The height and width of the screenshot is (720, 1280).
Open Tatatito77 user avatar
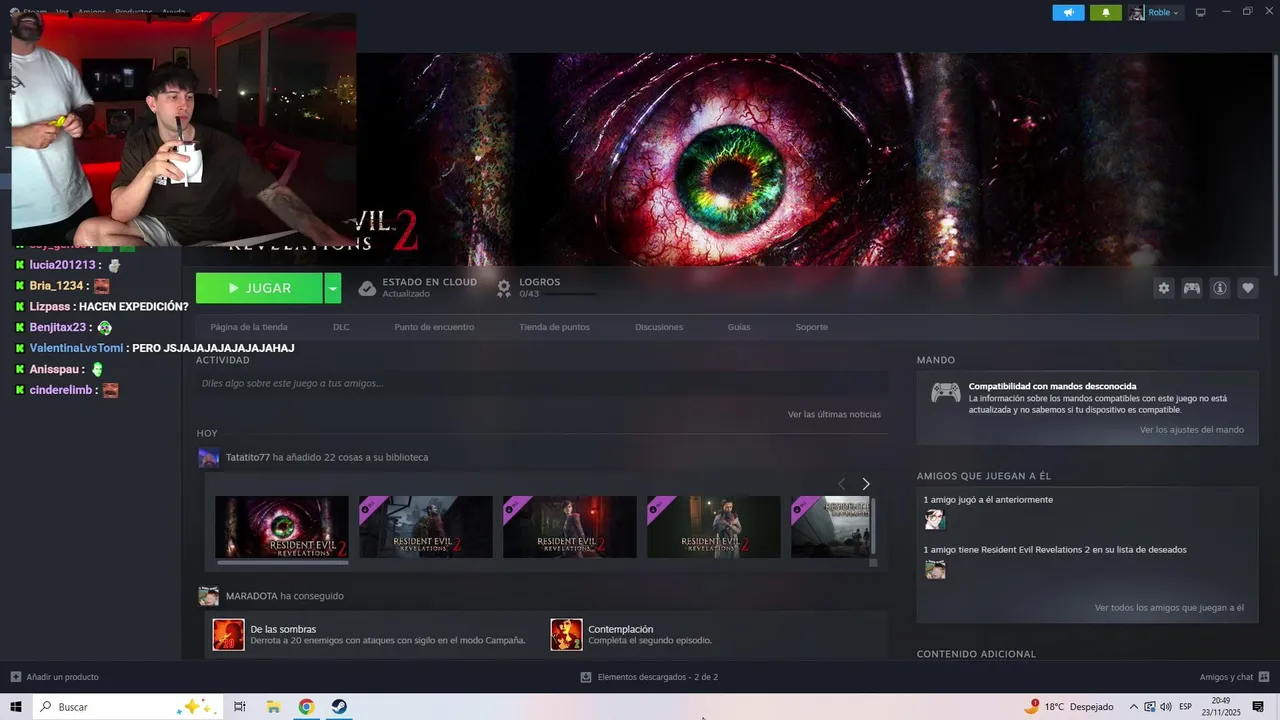(x=208, y=458)
